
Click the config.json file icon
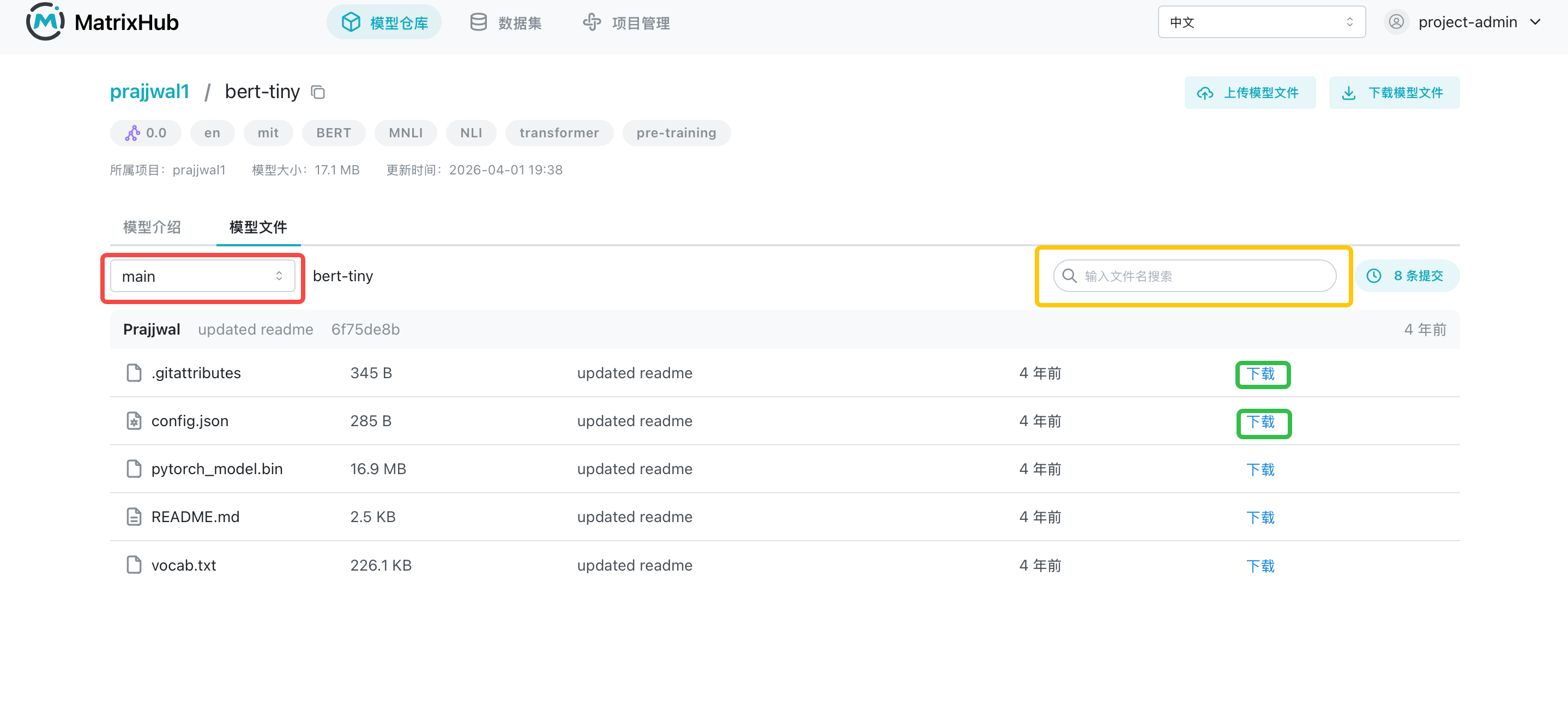point(134,420)
